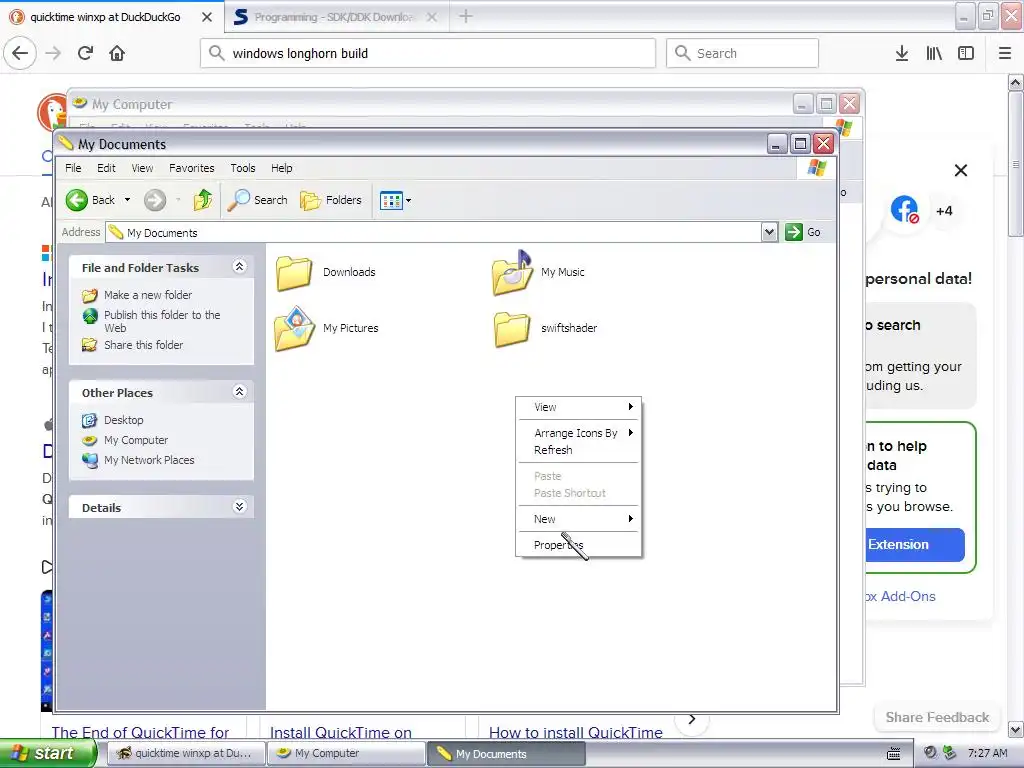Go to My Computer in Other Places
This screenshot has height=768, width=1024.
click(x=136, y=440)
